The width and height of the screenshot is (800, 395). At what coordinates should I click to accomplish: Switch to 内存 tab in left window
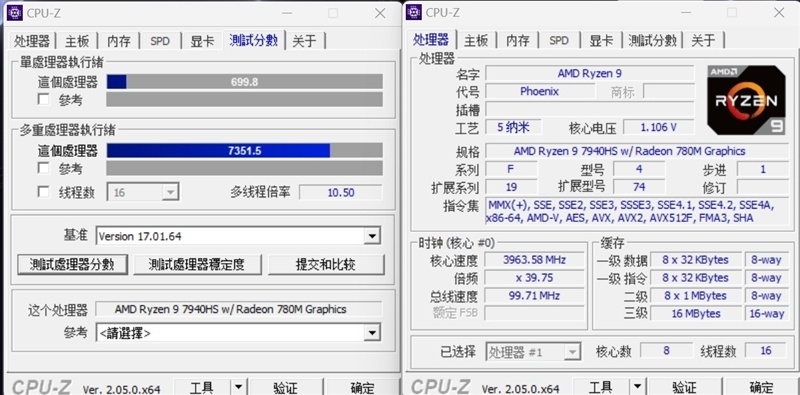click(118, 41)
